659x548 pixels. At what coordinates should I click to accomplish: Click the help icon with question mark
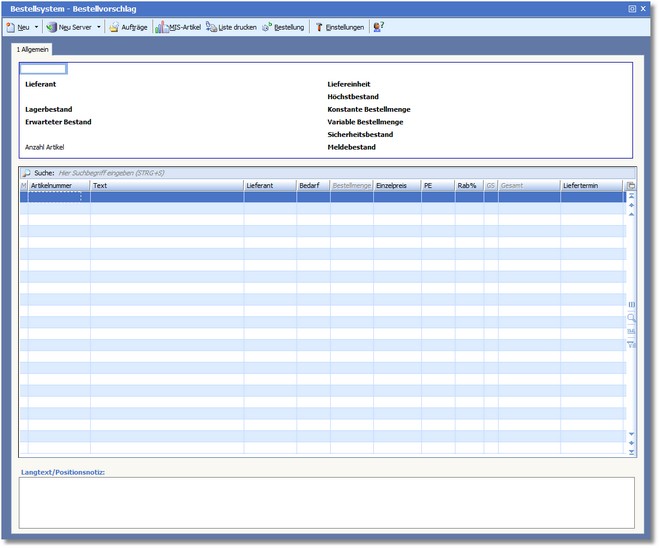pyautogui.click(x=378, y=27)
